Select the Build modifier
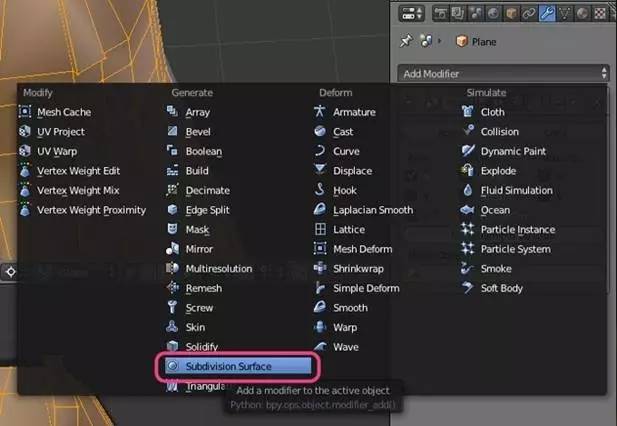This screenshot has height=426, width=617. [x=238, y=171]
